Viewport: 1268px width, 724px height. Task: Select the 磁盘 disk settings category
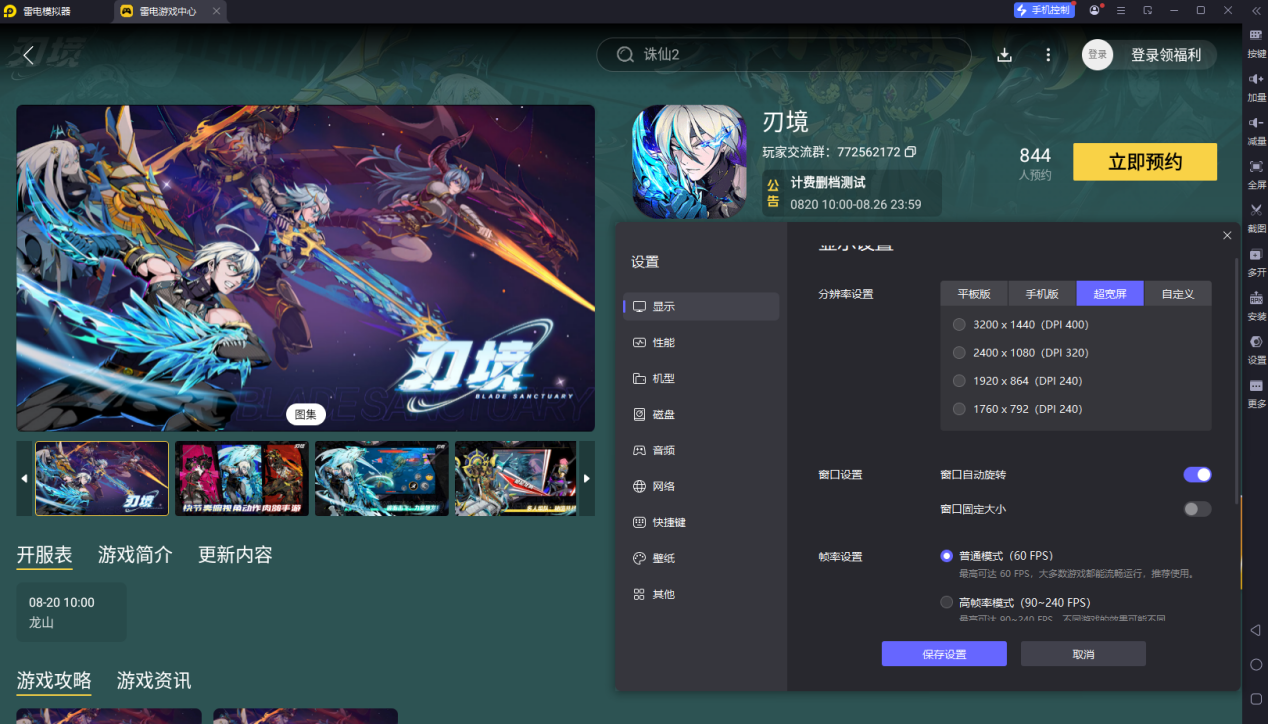(701, 415)
